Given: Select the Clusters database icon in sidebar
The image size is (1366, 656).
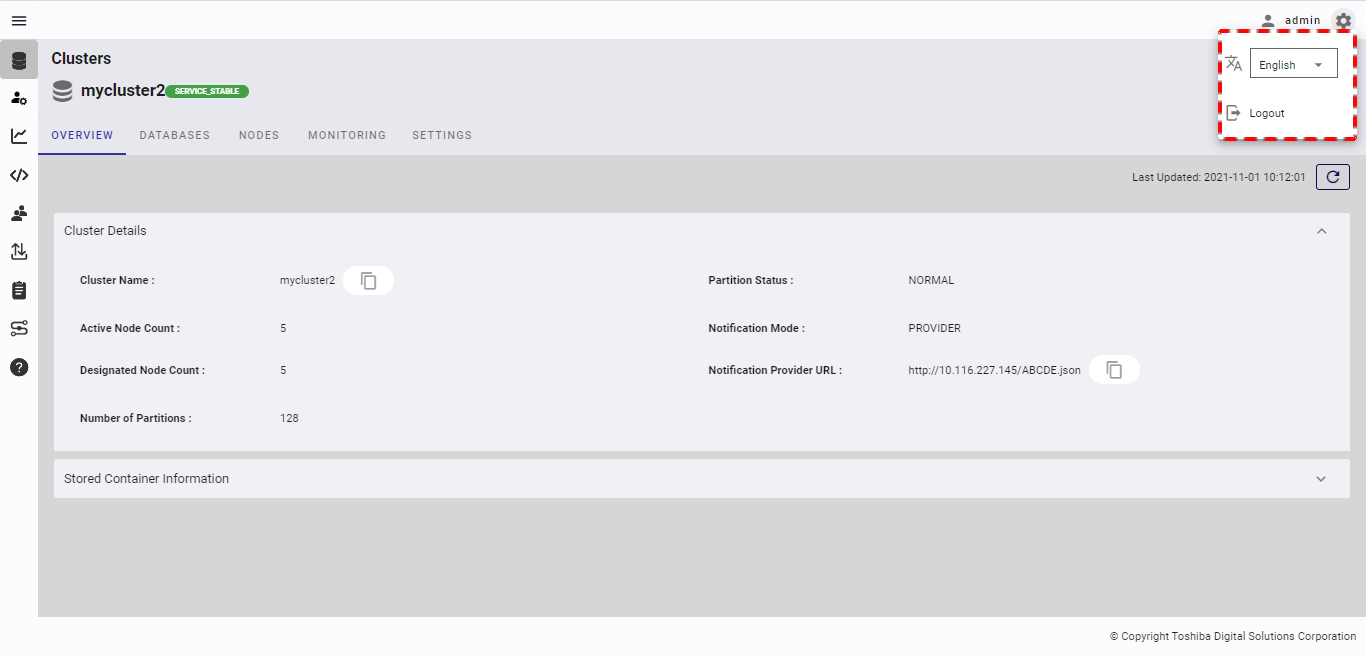Looking at the screenshot, I should tap(19, 60).
